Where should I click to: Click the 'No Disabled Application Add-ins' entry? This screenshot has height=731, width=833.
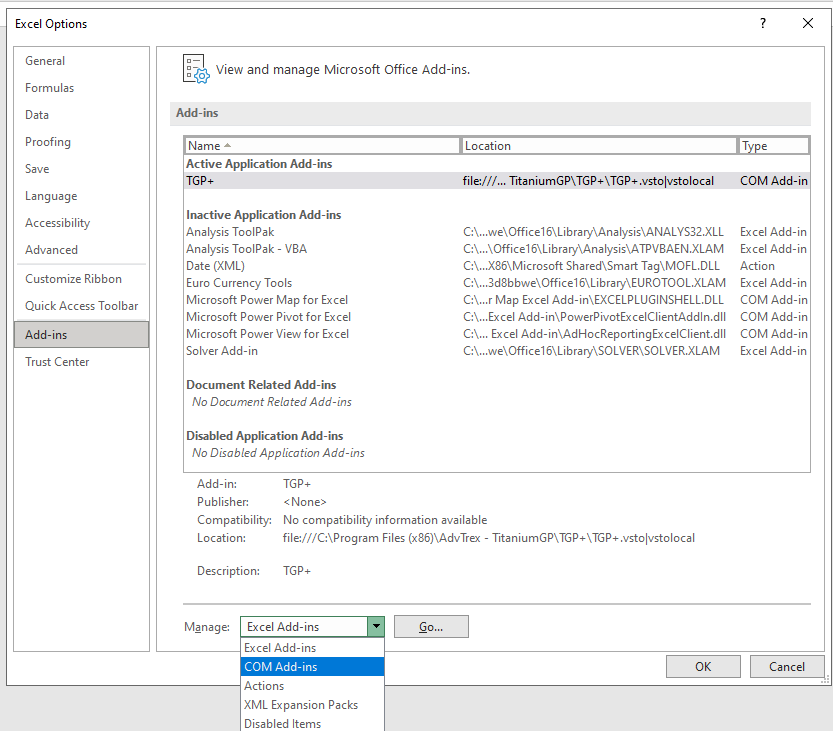point(278,453)
